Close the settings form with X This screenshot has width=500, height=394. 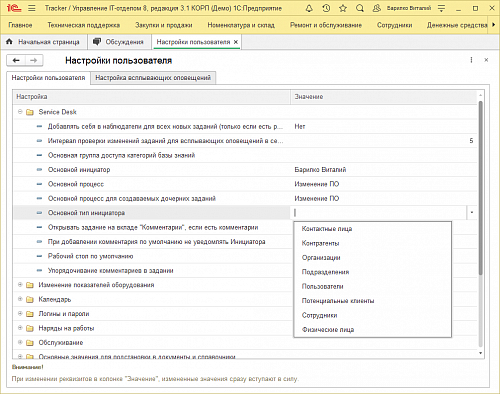coord(486,60)
